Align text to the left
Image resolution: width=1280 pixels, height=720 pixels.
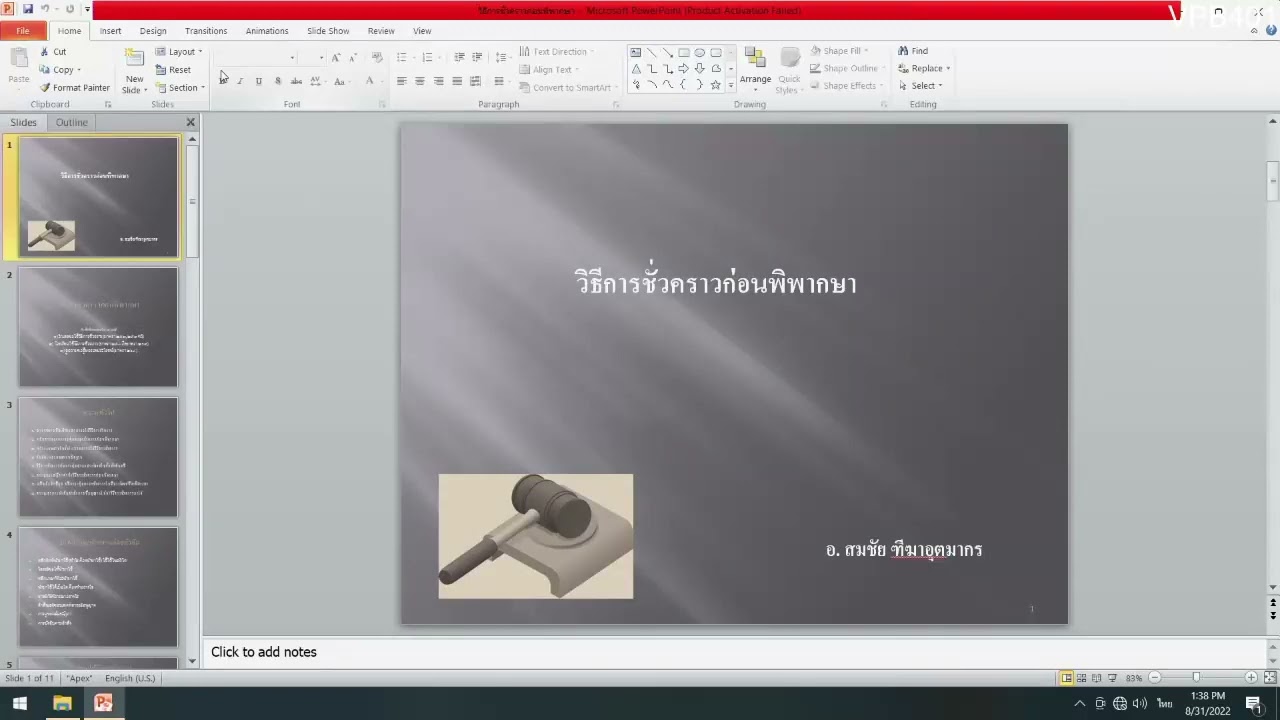401,81
